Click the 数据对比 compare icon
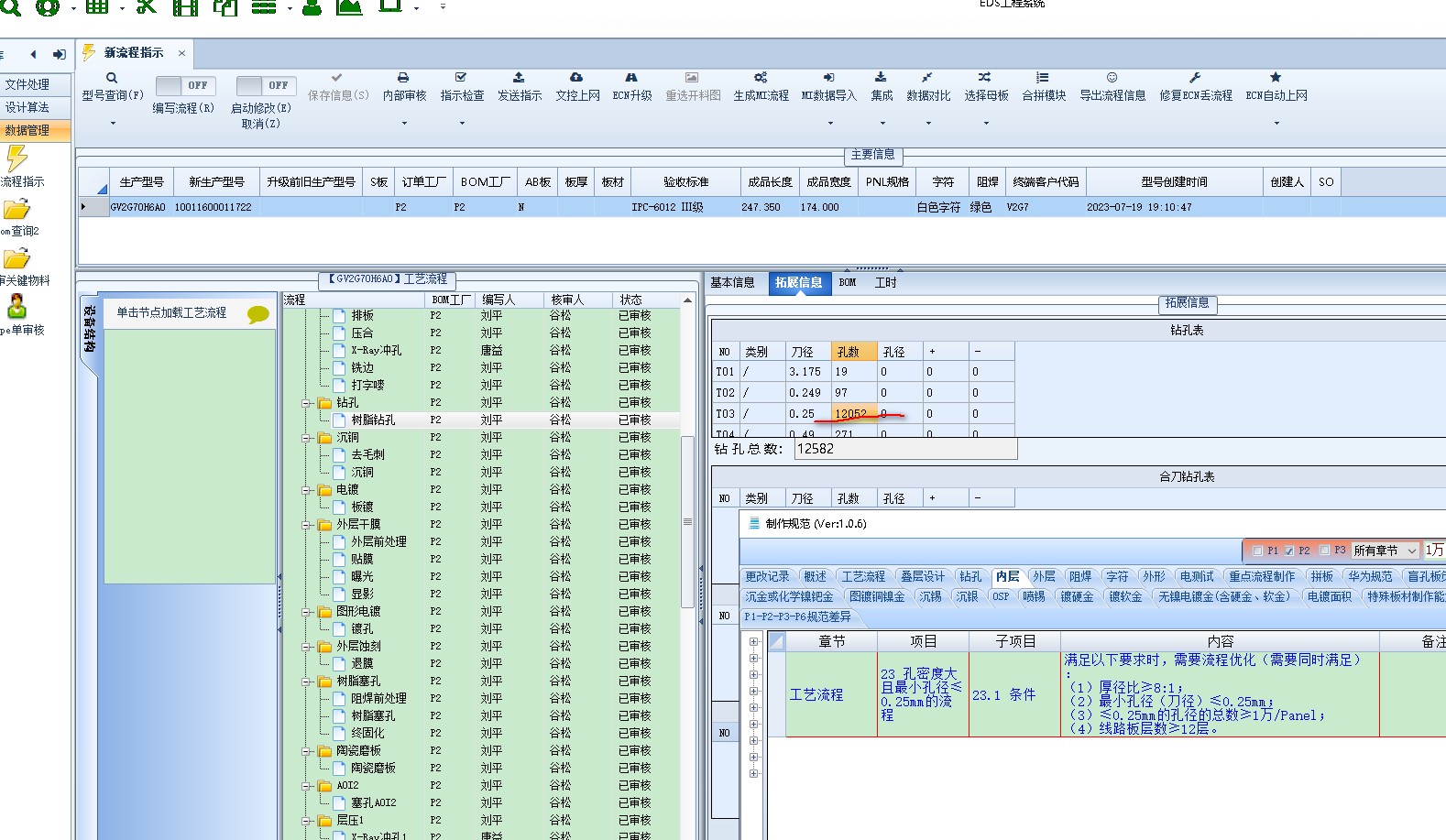 [x=927, y=78]
